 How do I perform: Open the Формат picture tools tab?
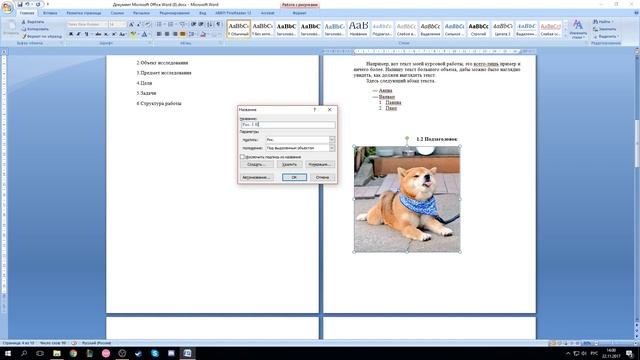pos(299,13)
